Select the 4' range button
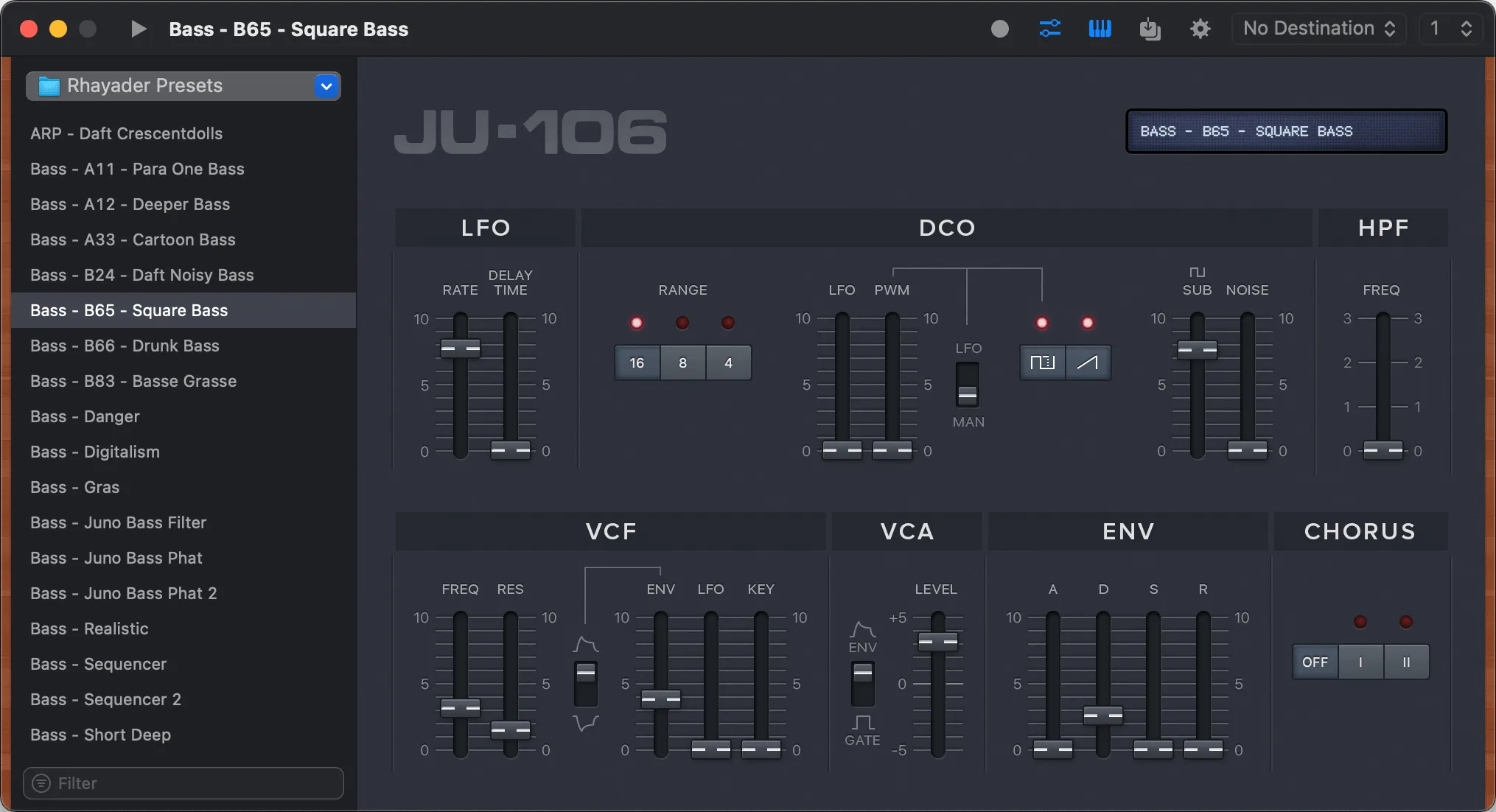This screenshot has height=812, width=1496. tap(728, 363)
